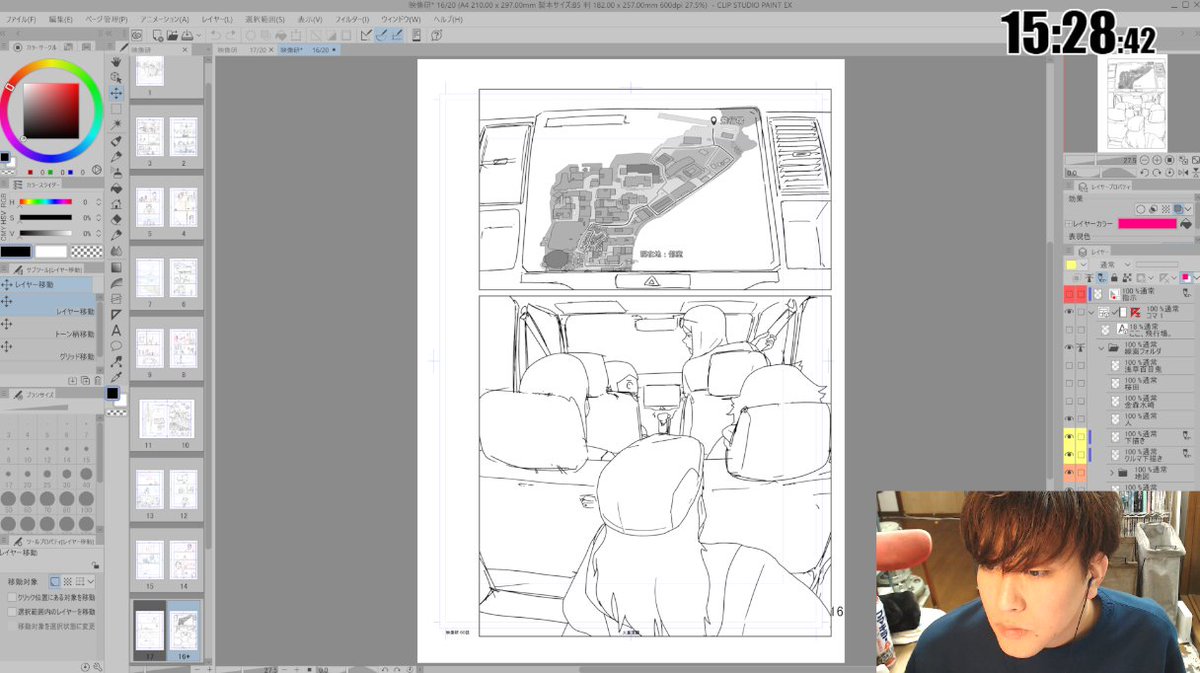Image resolution: width=1200 pixels, height=673 pixels.
Task: Toggle visibility eye of コマ1 layer
Action: tap(1069, 312)
